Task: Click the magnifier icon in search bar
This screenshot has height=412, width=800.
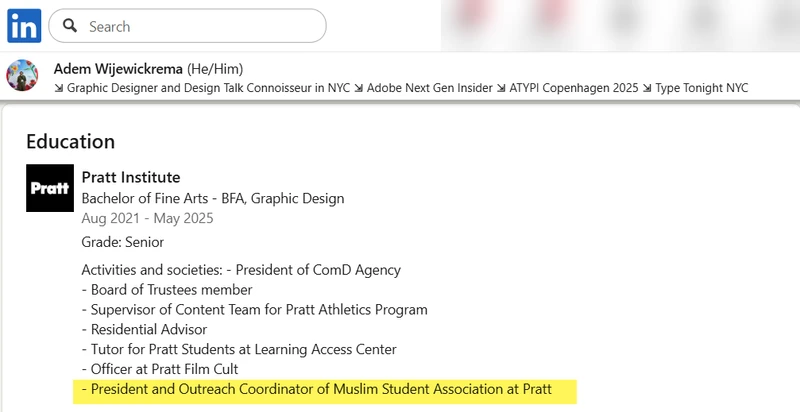Action: pos(70,26)
